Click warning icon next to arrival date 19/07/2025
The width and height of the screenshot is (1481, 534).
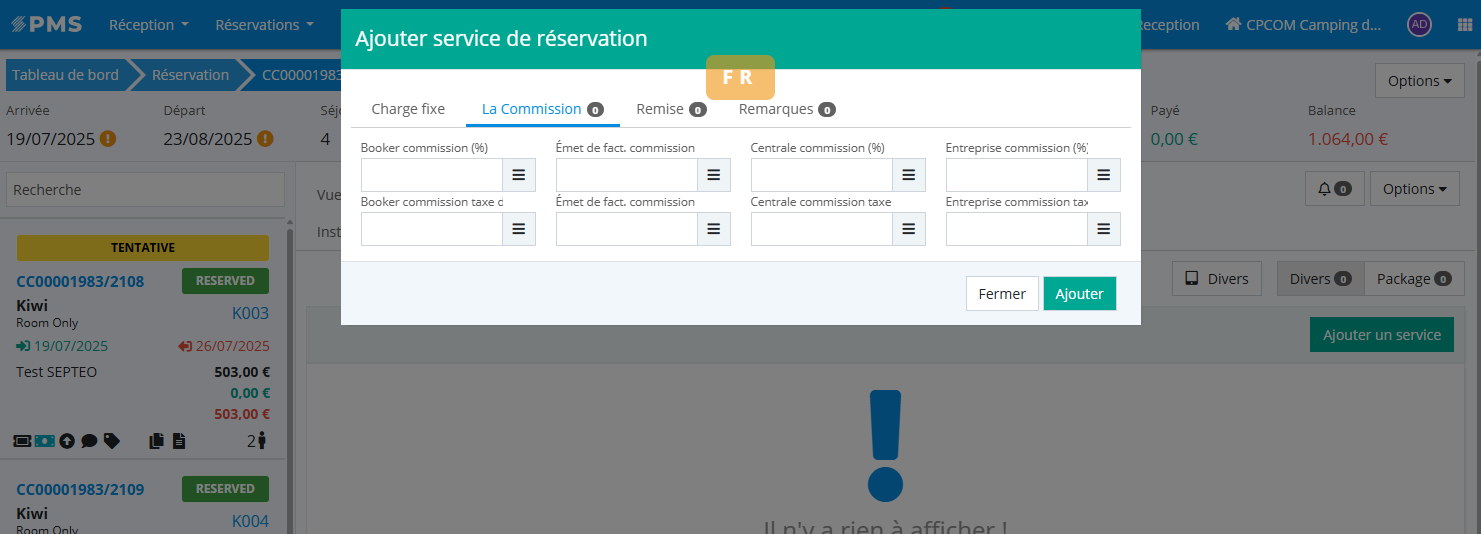click(x=108, y=139)
